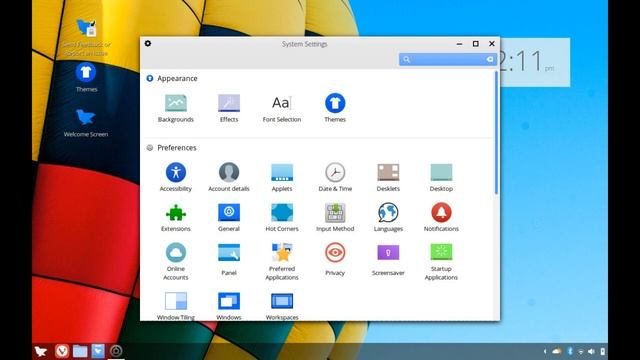Open Panel settings

[229, 260]
